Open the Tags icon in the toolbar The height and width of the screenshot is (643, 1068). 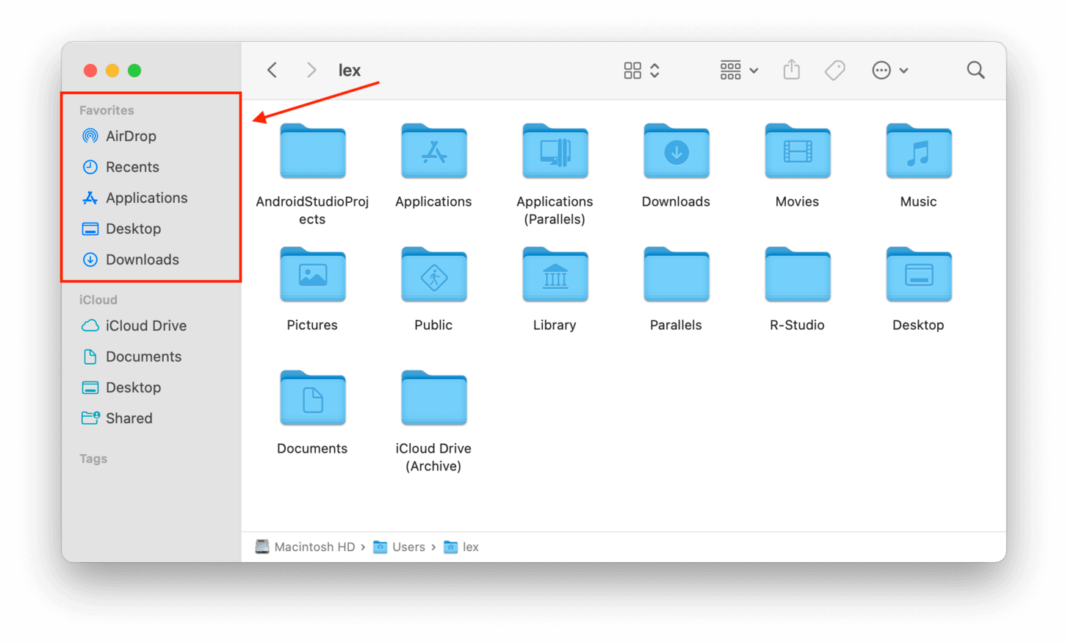[x=835, y=69]
